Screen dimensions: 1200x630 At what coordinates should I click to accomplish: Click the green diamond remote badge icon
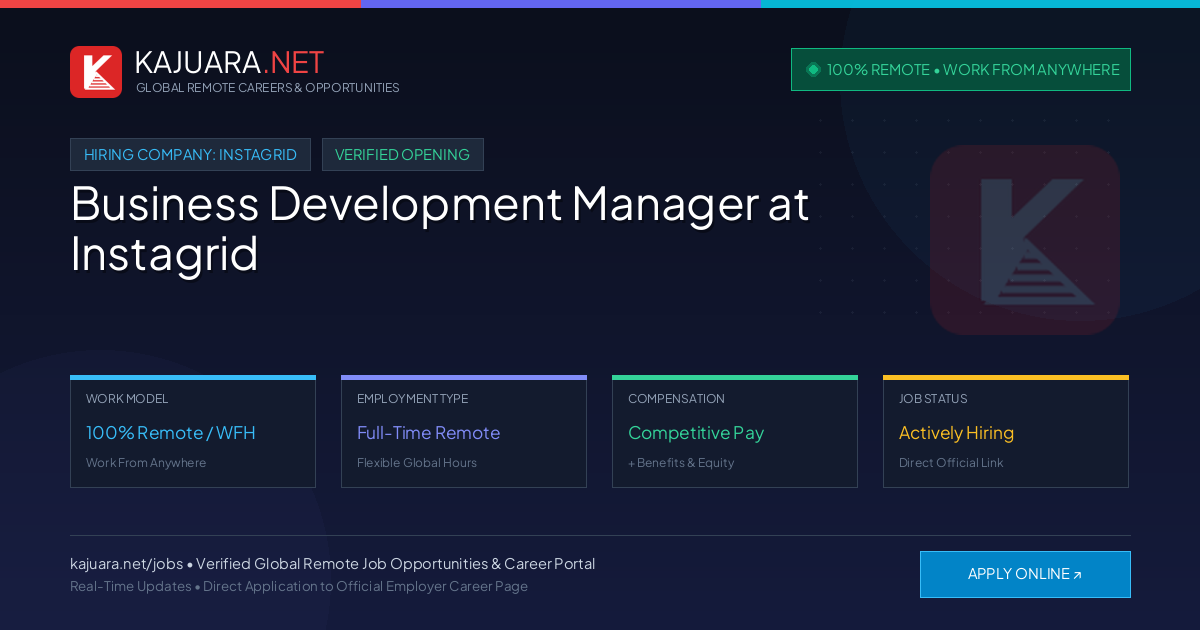tap(813, 69)
